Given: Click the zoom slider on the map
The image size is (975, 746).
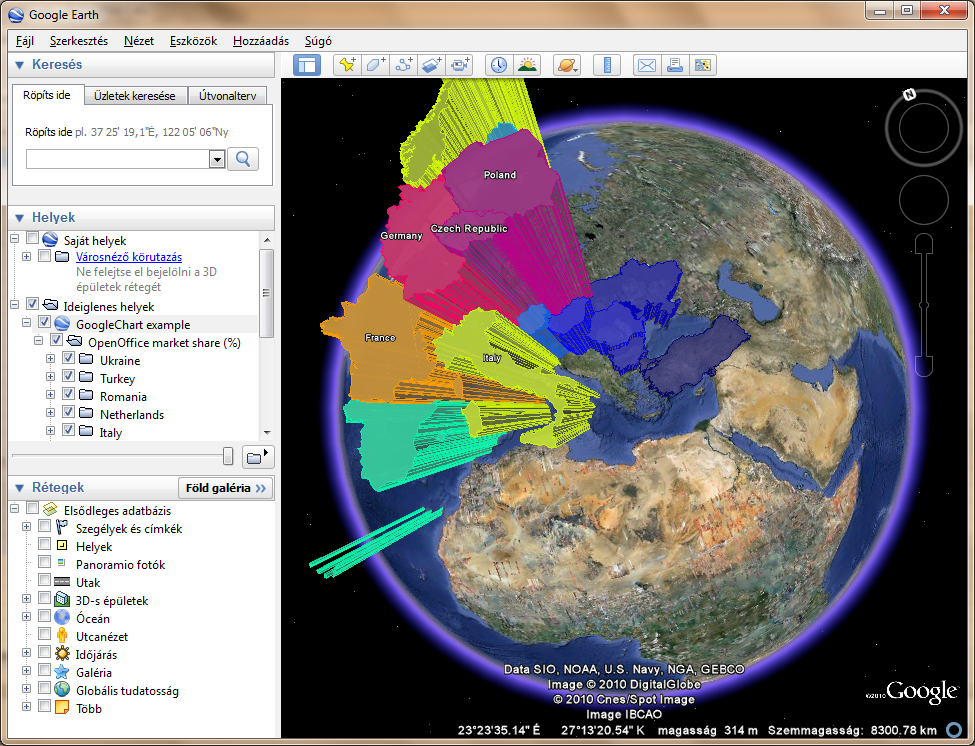Looking at the screenshot, I should 924,305.
